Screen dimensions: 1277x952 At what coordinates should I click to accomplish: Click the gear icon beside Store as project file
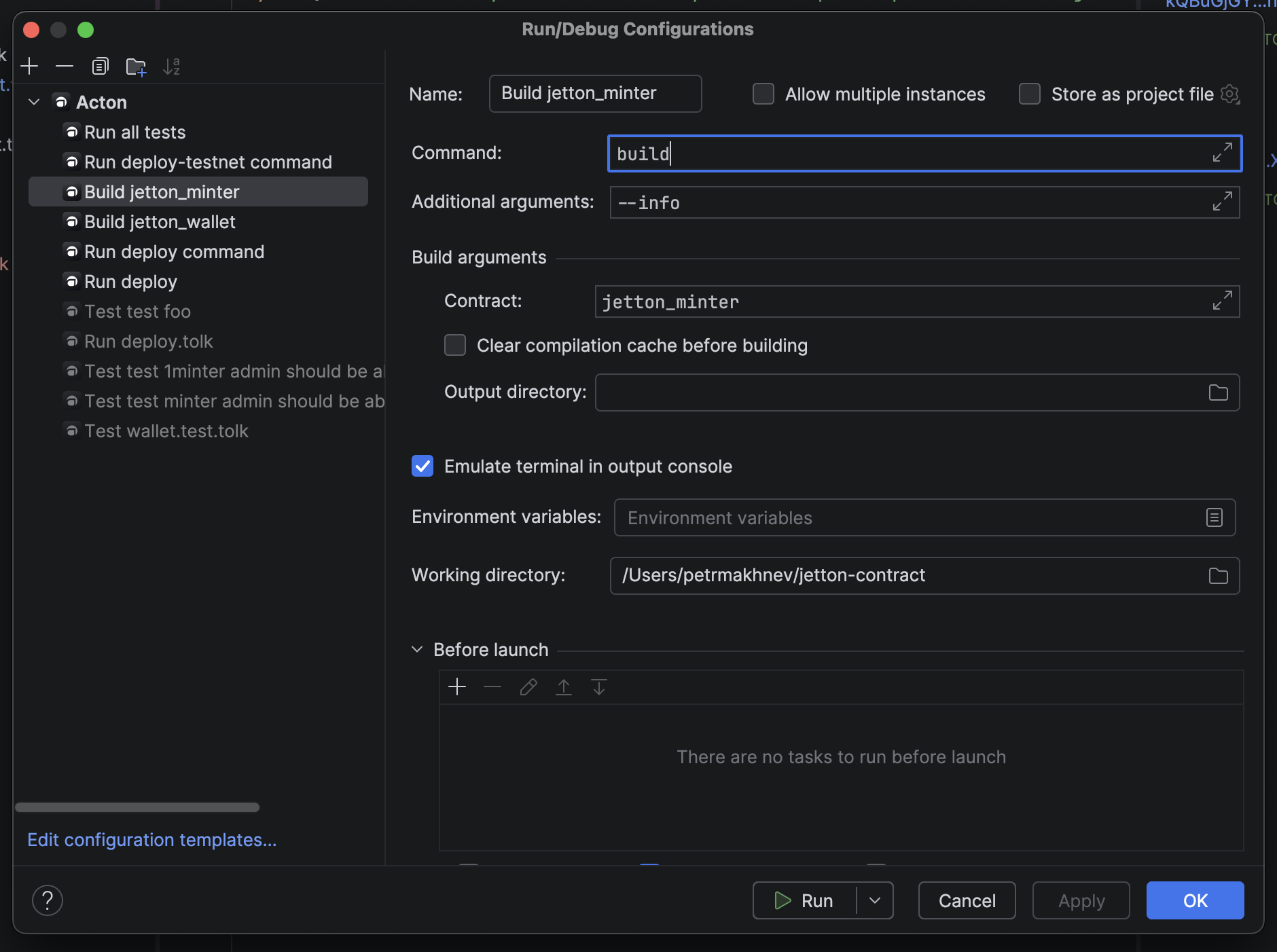[1230, 94]
